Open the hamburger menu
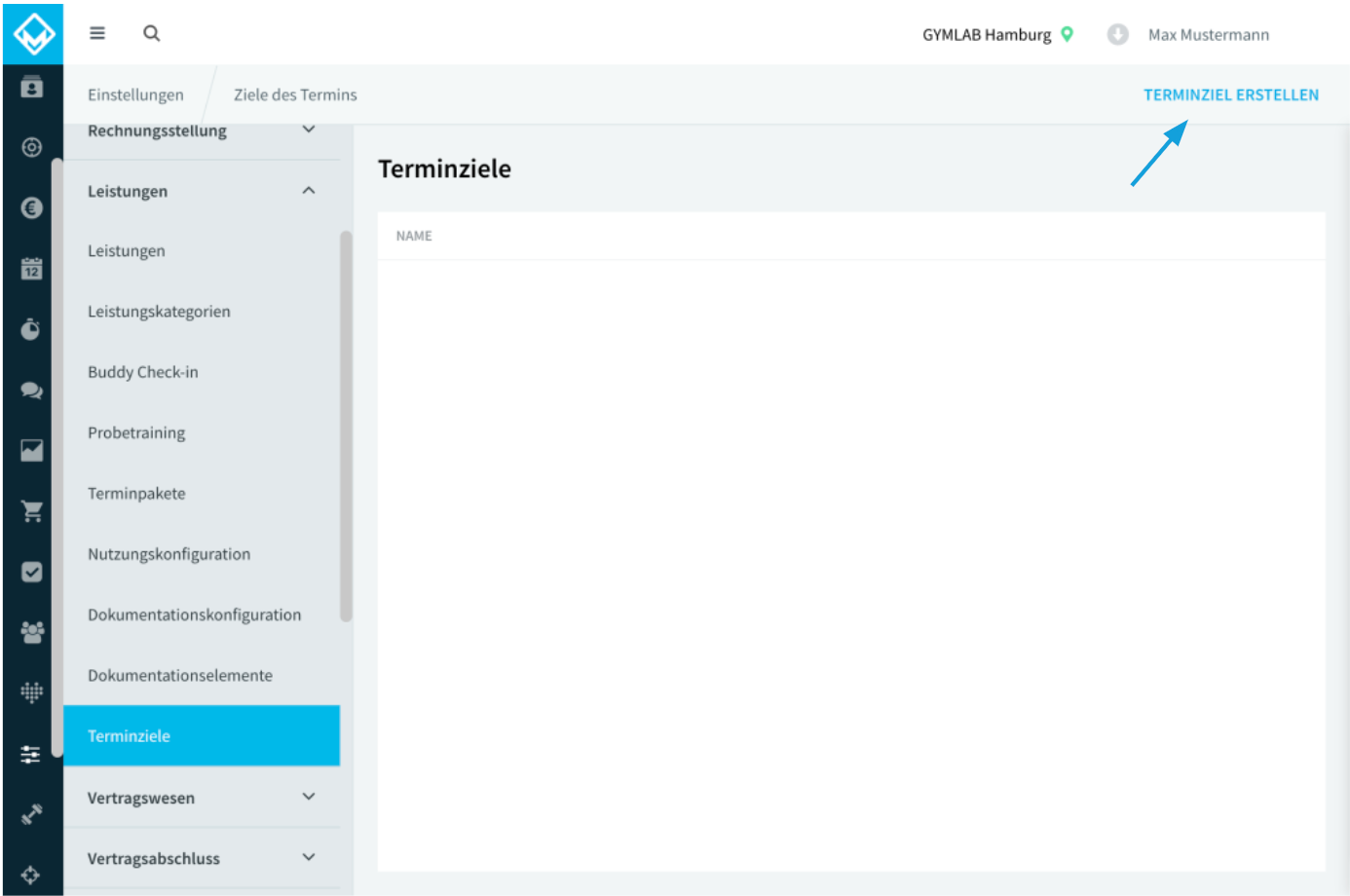 point(97,33)
